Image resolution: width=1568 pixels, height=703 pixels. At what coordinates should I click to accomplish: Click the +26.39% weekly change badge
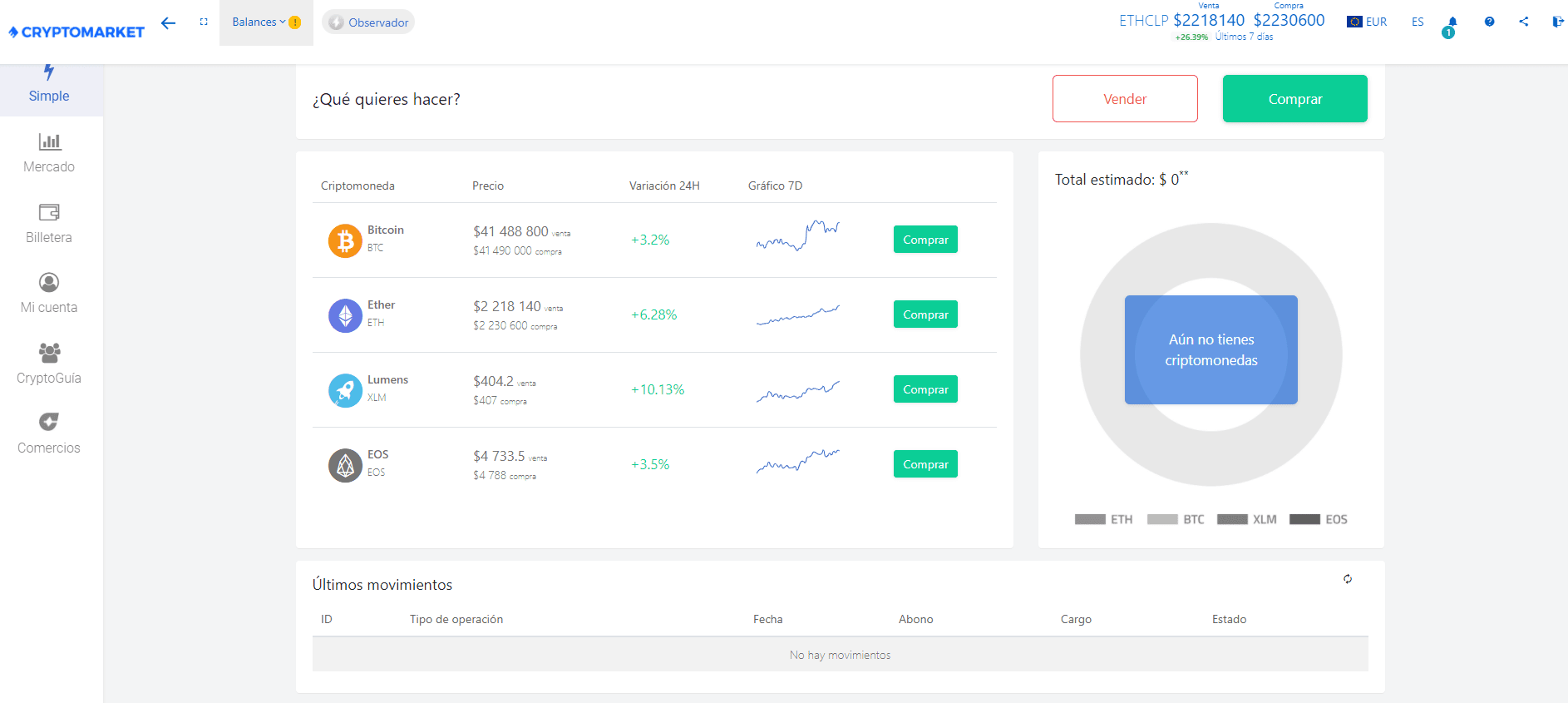(x=1191, y=37)
